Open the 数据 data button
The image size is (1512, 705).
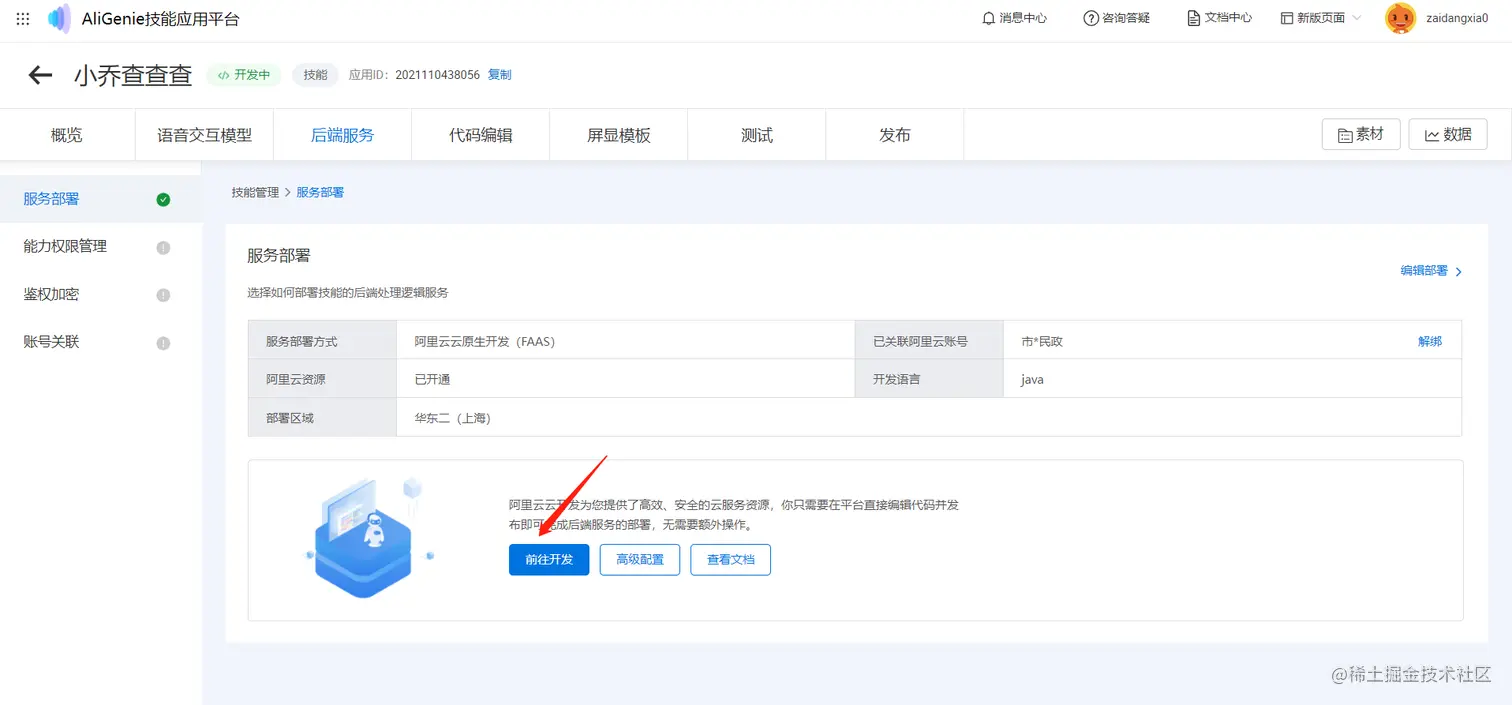point(1447,134)
